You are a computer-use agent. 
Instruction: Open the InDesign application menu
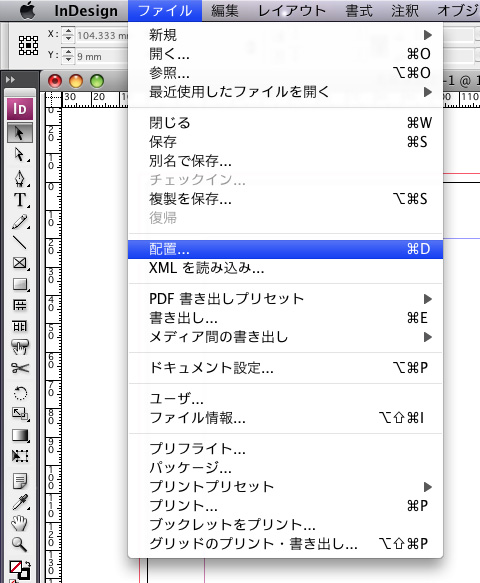click(x=86, y=11)
